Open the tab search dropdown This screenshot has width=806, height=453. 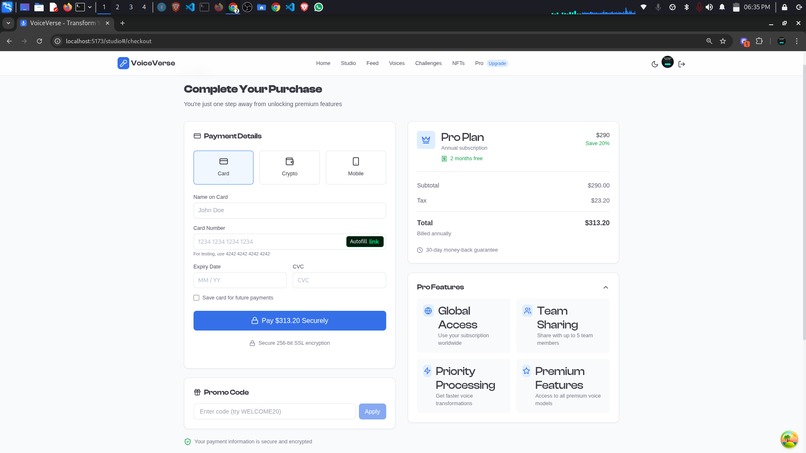(8, 23)
